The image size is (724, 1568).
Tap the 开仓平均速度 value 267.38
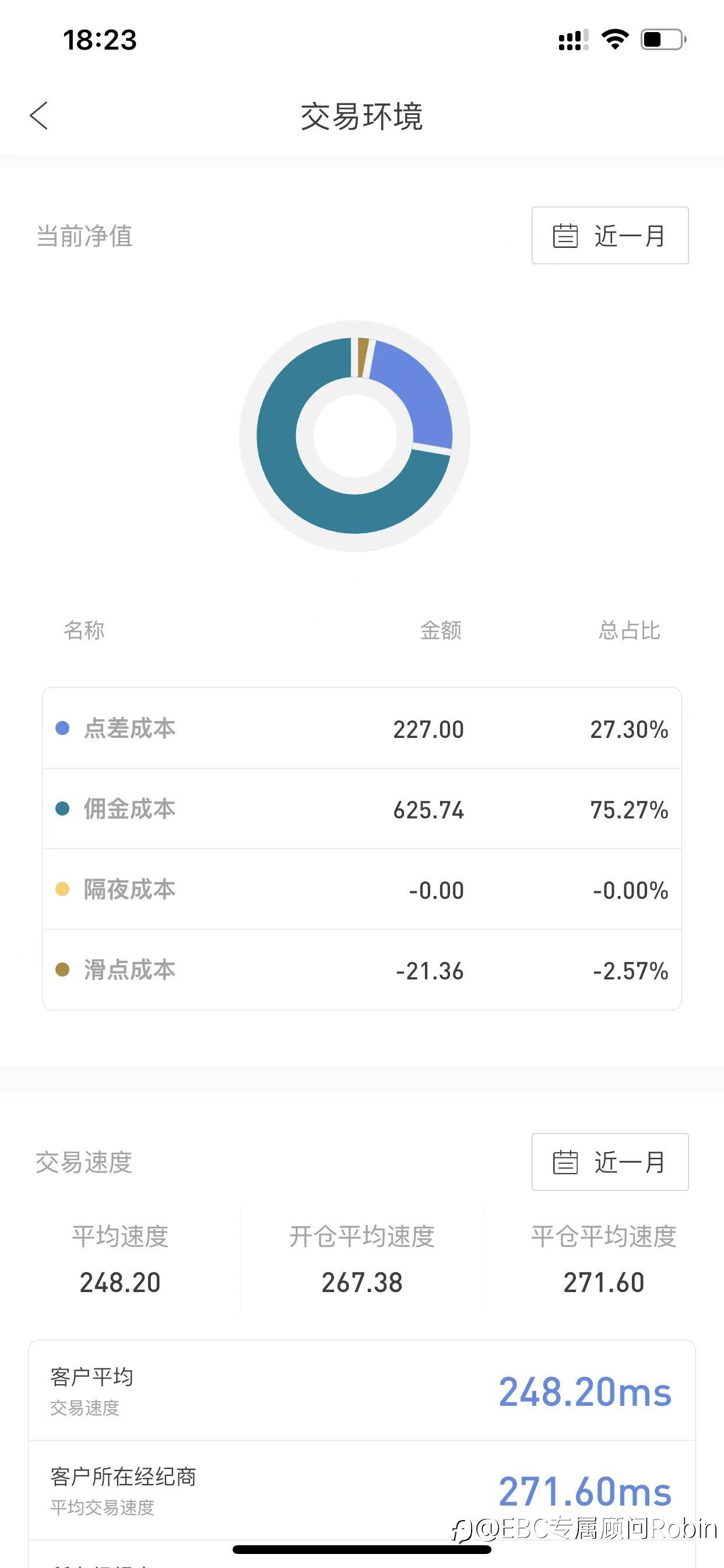362,1283
